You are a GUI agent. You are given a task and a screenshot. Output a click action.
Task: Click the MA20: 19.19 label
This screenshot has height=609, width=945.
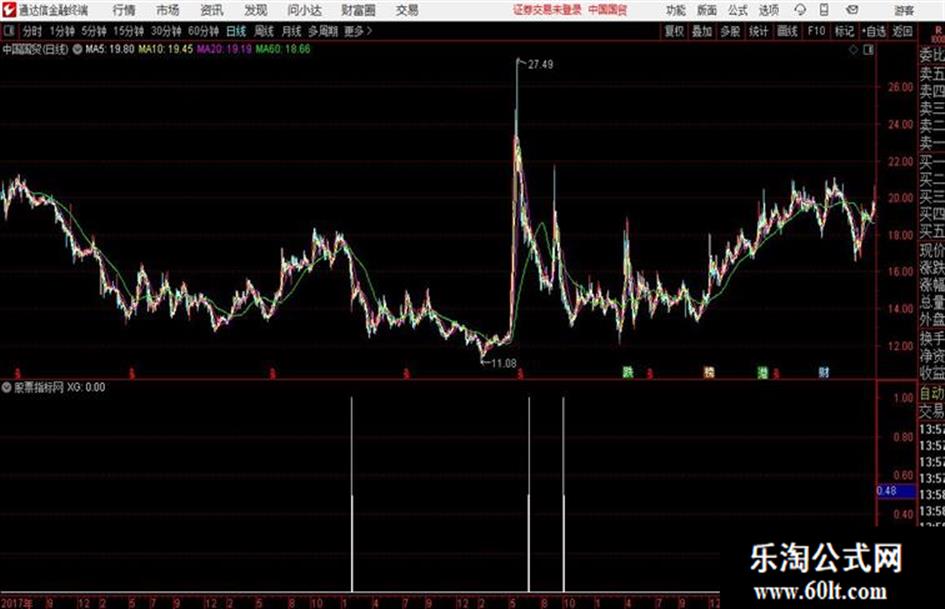[x=224, y=49]
